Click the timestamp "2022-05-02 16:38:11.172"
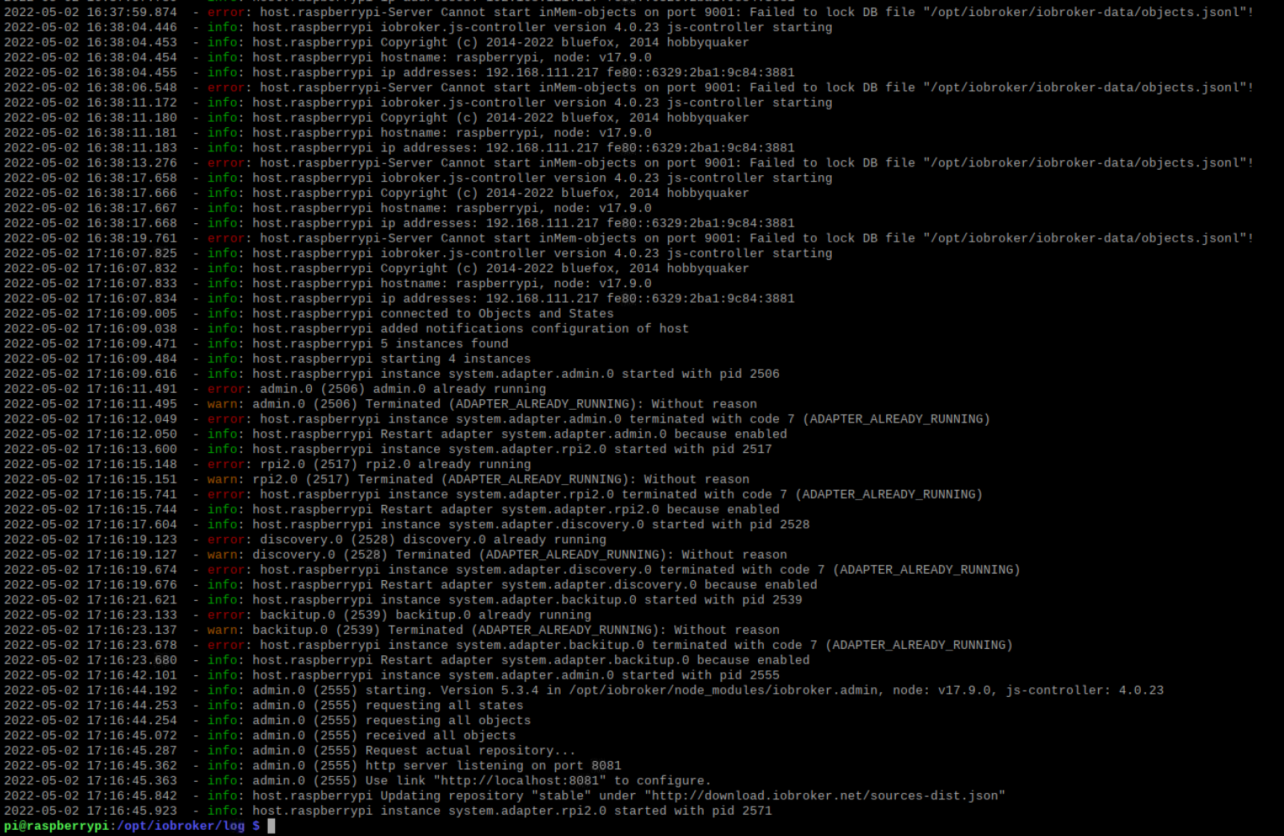 pyautogui.click(x=90, y=103)
